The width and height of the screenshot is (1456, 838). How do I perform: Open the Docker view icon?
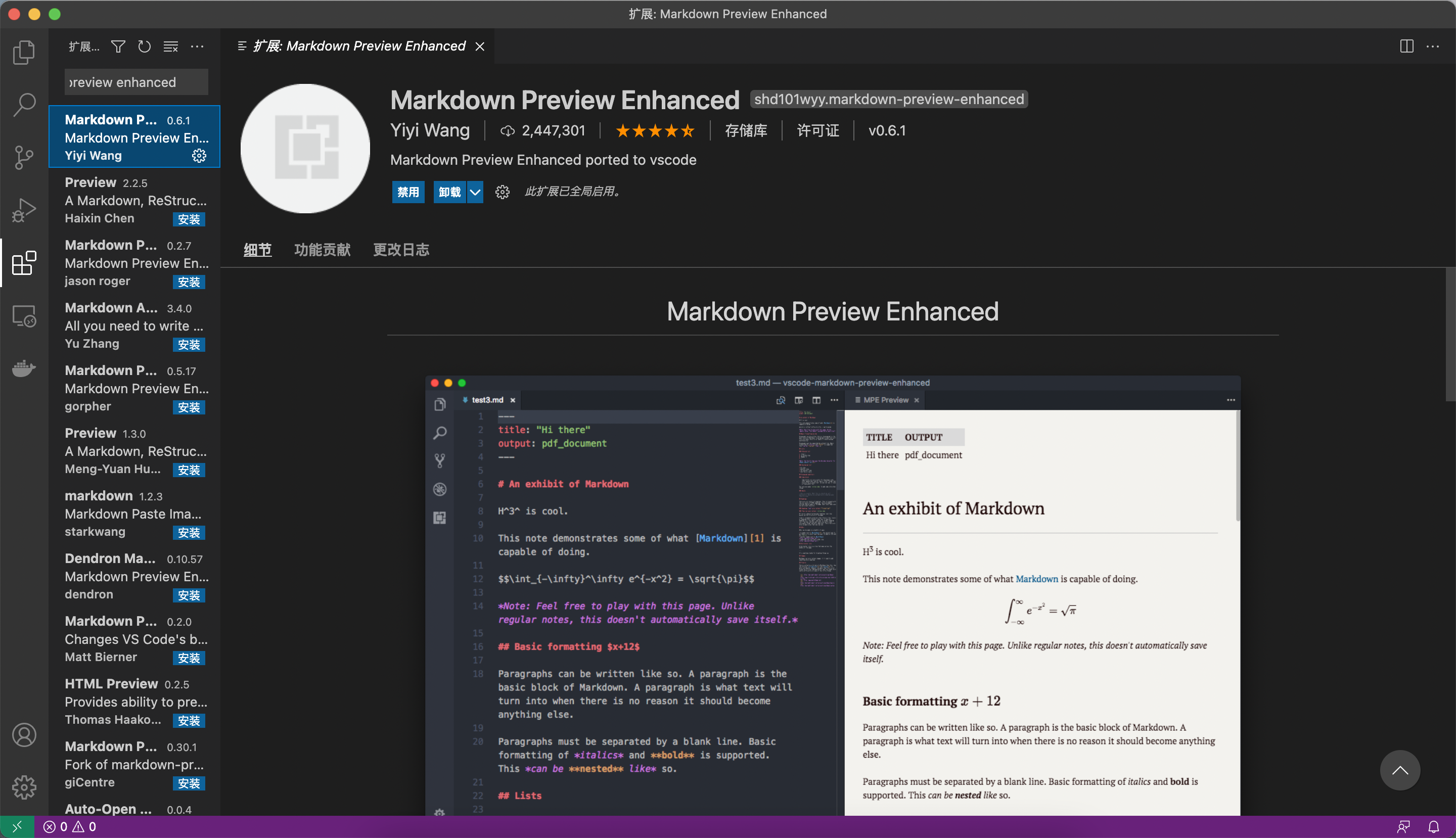24,368
